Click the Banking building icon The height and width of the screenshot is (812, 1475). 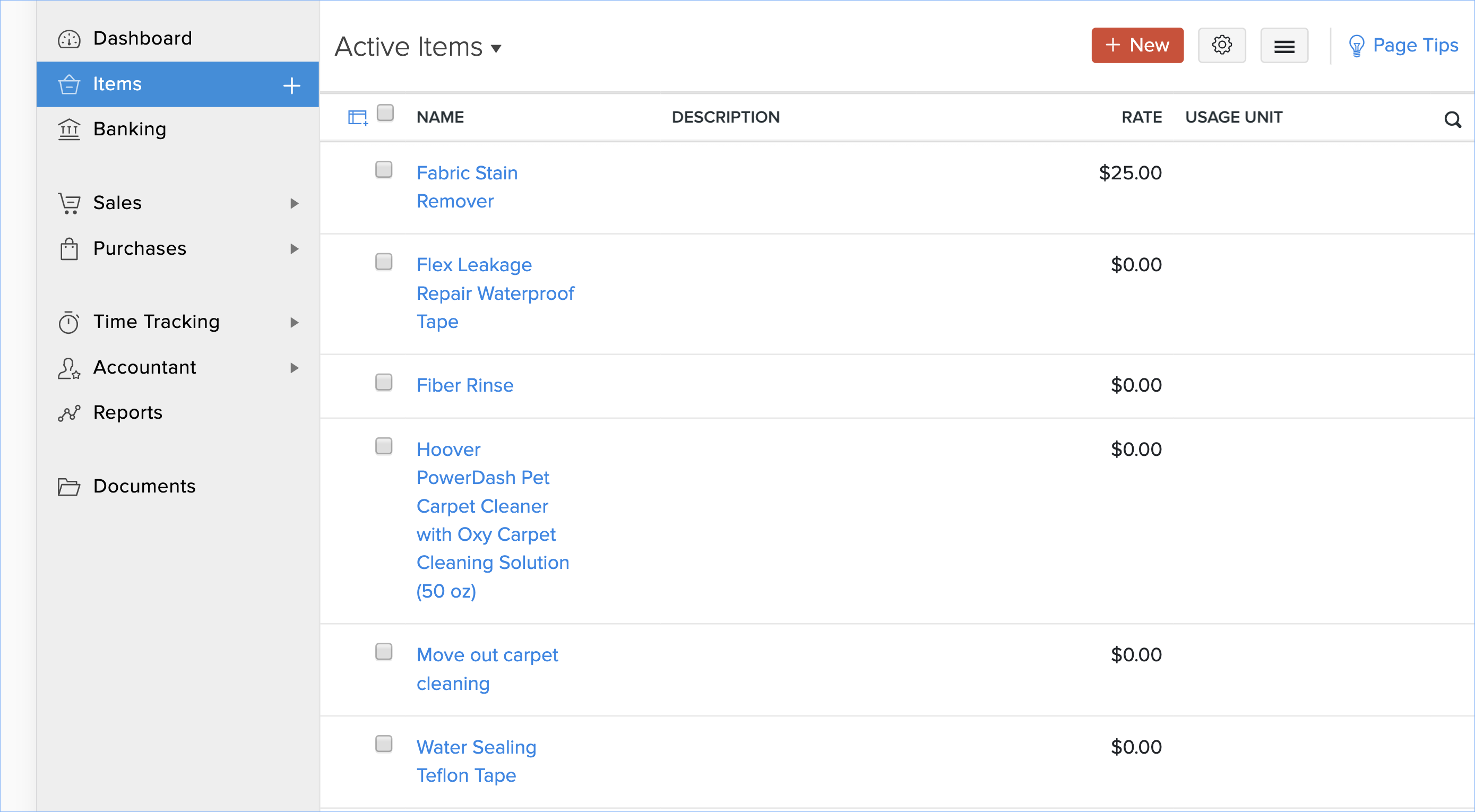click(x=70, y=129)
